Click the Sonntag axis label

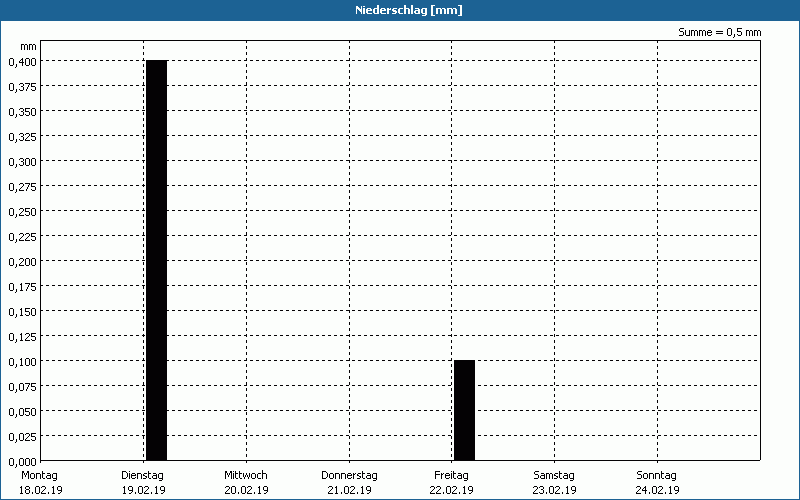(656, 475)
